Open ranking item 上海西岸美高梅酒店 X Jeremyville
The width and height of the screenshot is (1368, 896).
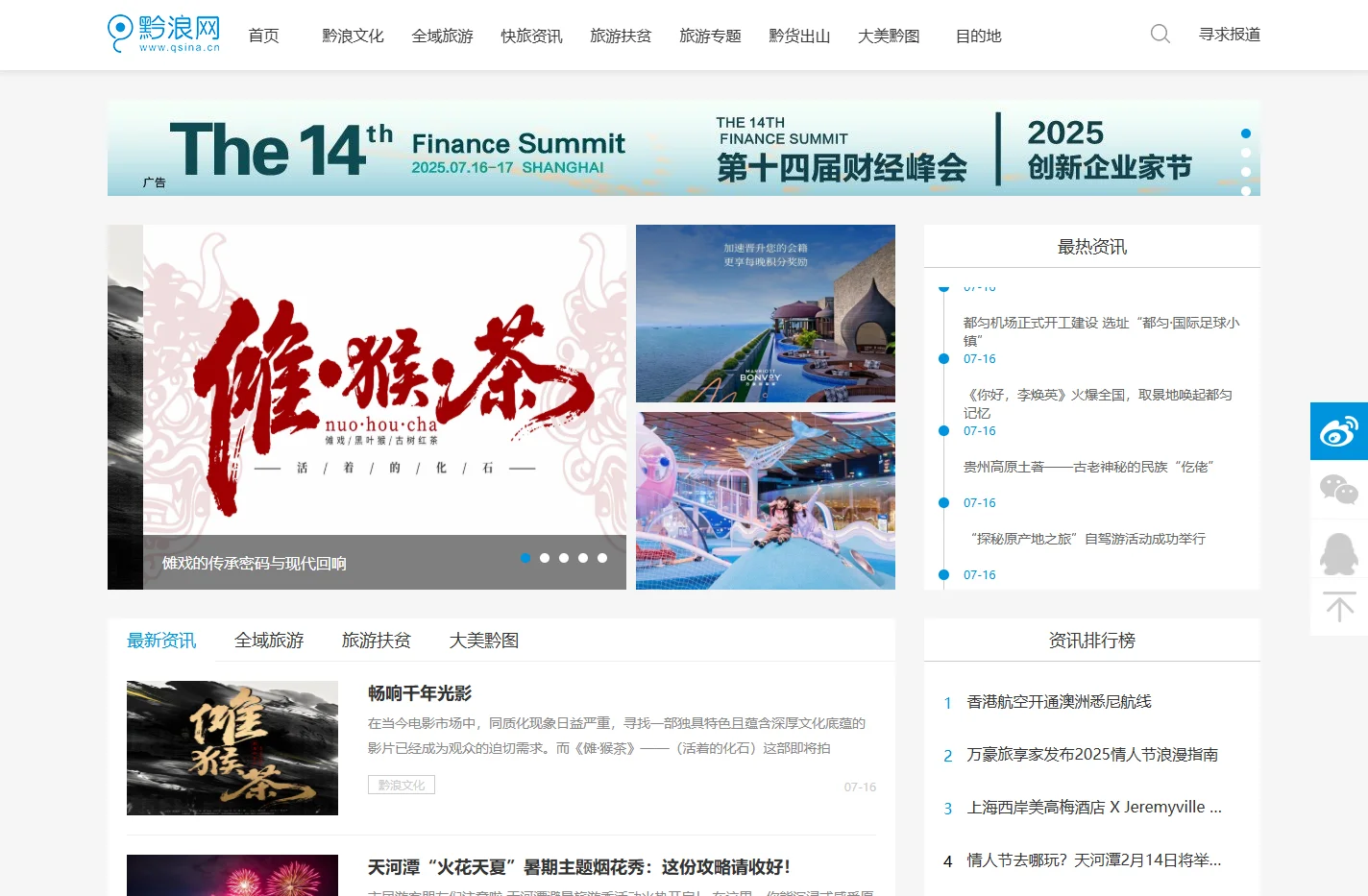tap(1094, 808)
